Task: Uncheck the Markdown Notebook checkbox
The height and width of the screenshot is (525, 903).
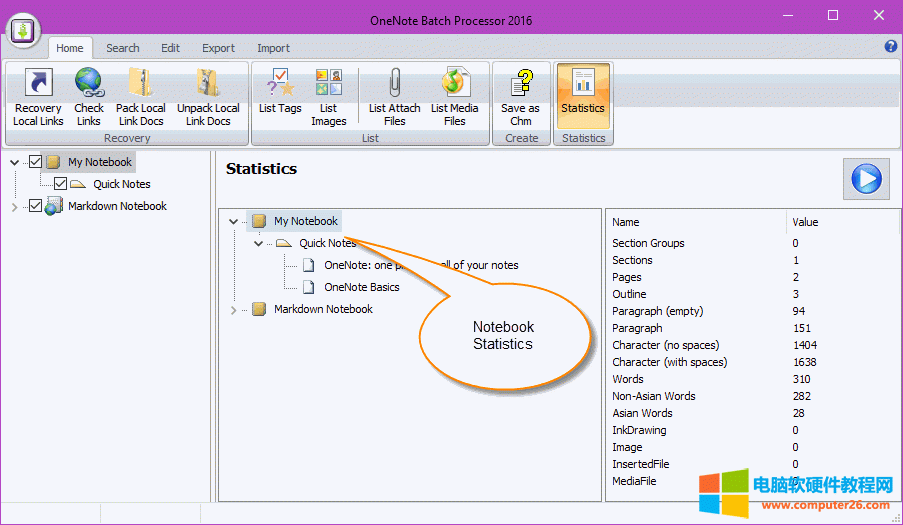Action: pyautogui.click(x=36, y=206)
